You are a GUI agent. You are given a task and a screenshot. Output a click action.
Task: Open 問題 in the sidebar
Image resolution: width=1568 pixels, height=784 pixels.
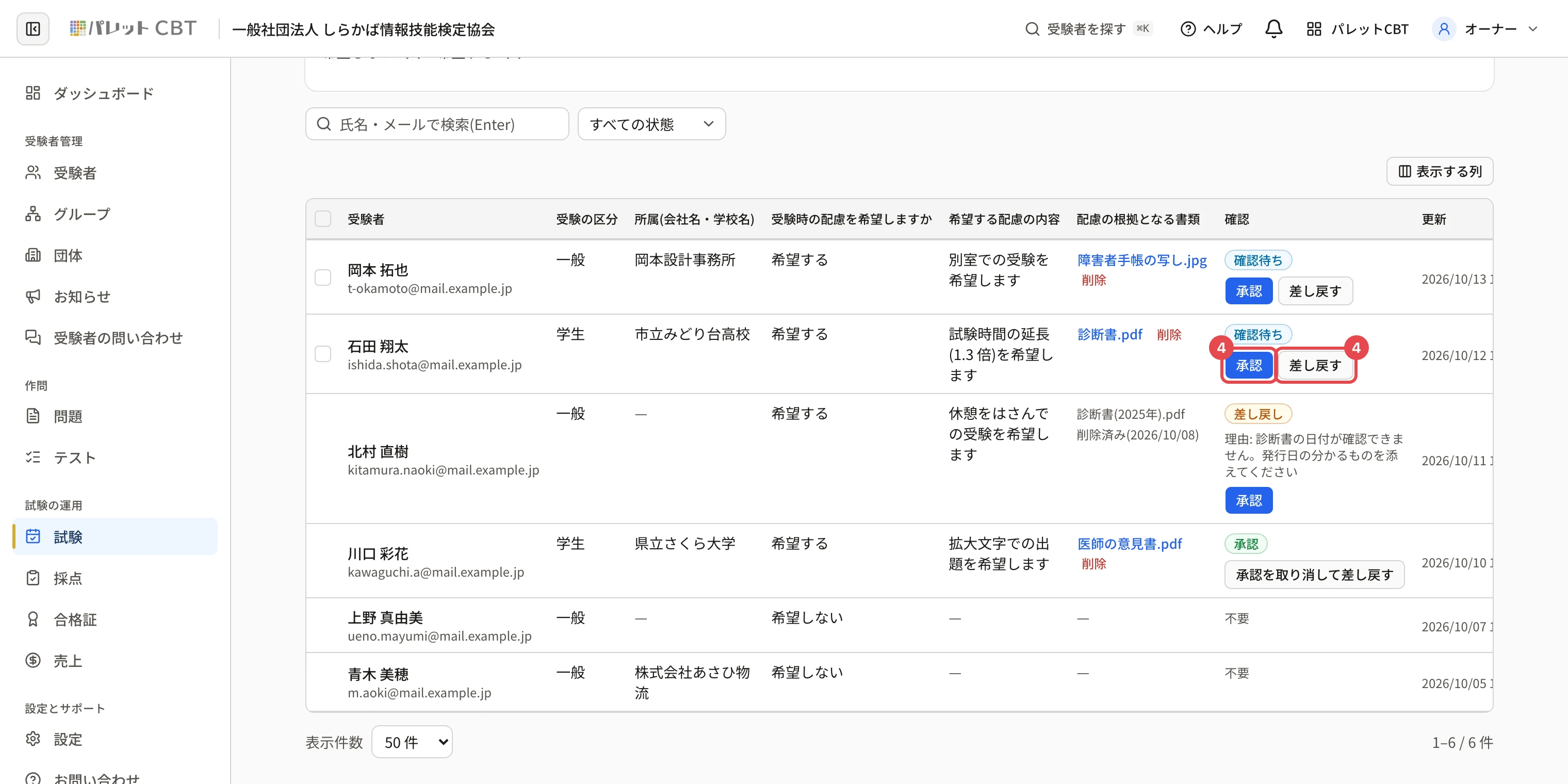[115, 416]
